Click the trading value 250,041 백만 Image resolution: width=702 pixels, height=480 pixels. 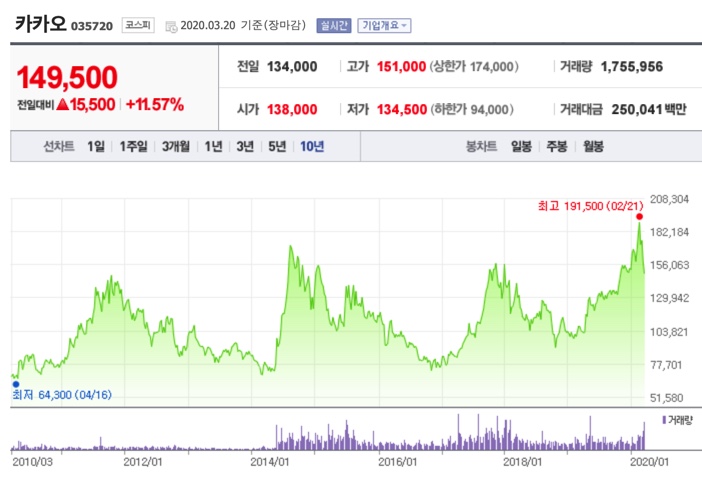pos(649,109)
